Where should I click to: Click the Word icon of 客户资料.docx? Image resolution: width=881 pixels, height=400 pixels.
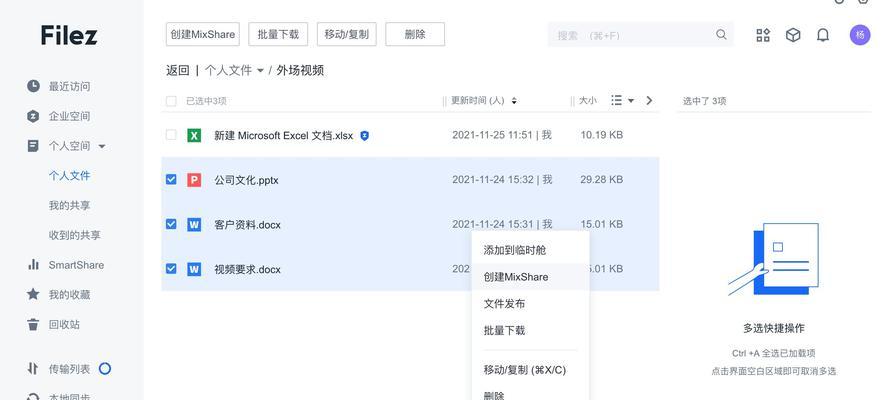pos(194,225)
